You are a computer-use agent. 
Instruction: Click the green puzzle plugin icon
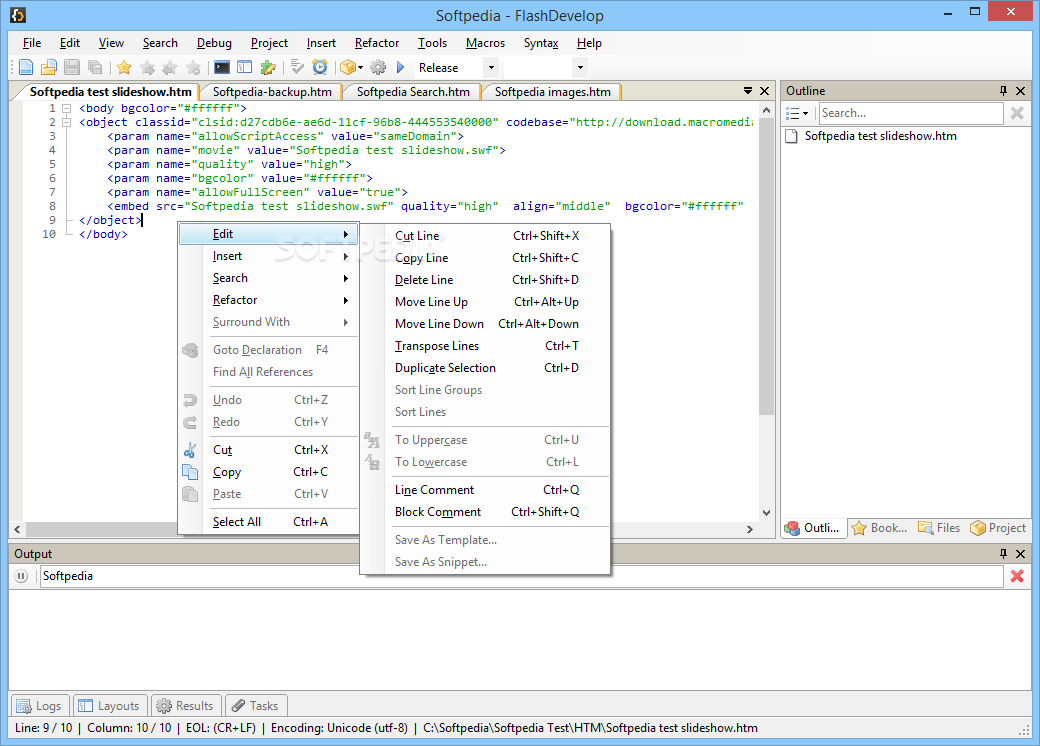coord(268,67)
